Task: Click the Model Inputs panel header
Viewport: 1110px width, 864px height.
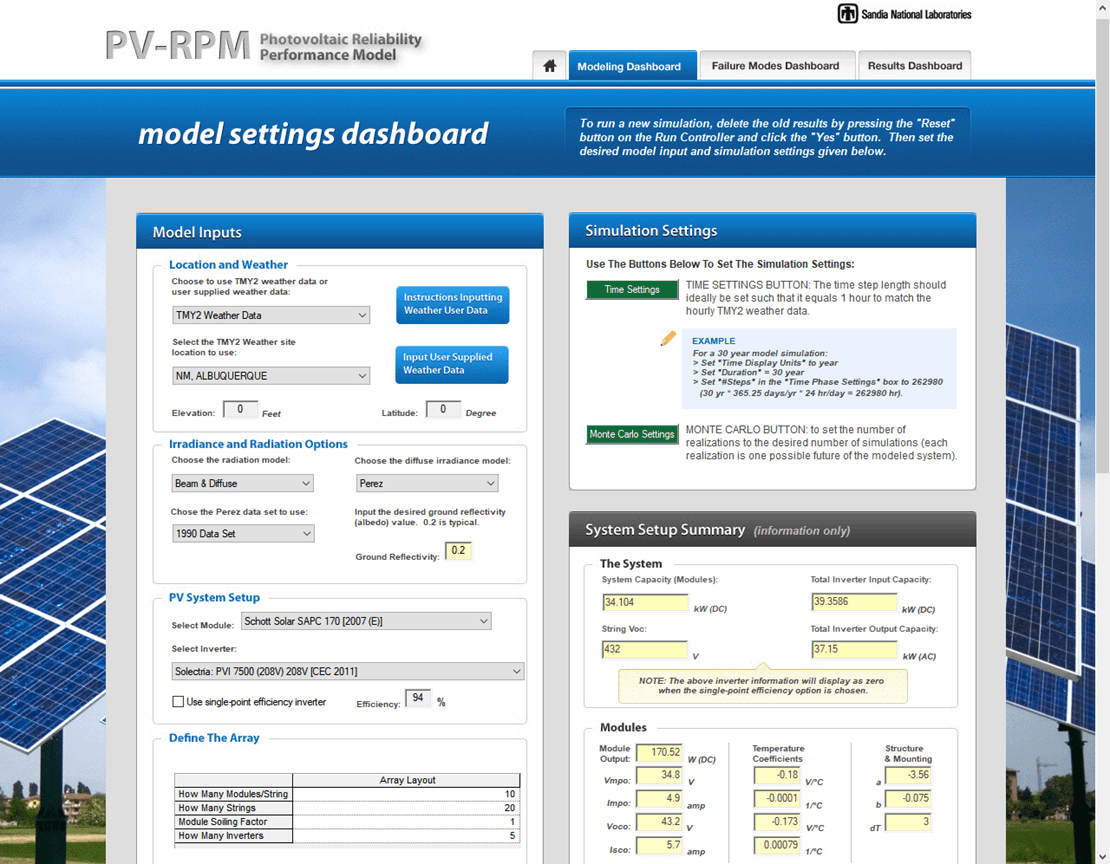Action: pyautogui.click(x=340, y=232)
